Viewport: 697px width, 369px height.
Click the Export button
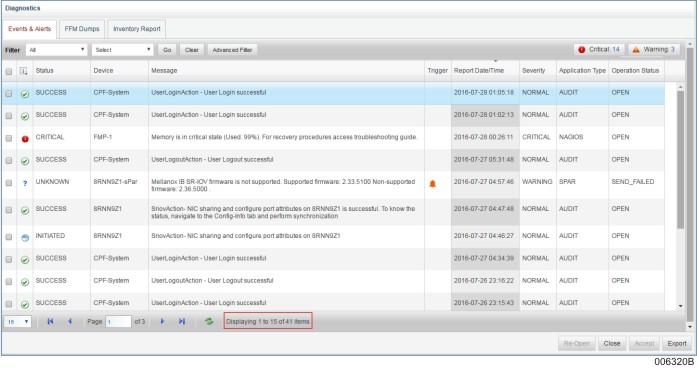[x=677, y=343]
